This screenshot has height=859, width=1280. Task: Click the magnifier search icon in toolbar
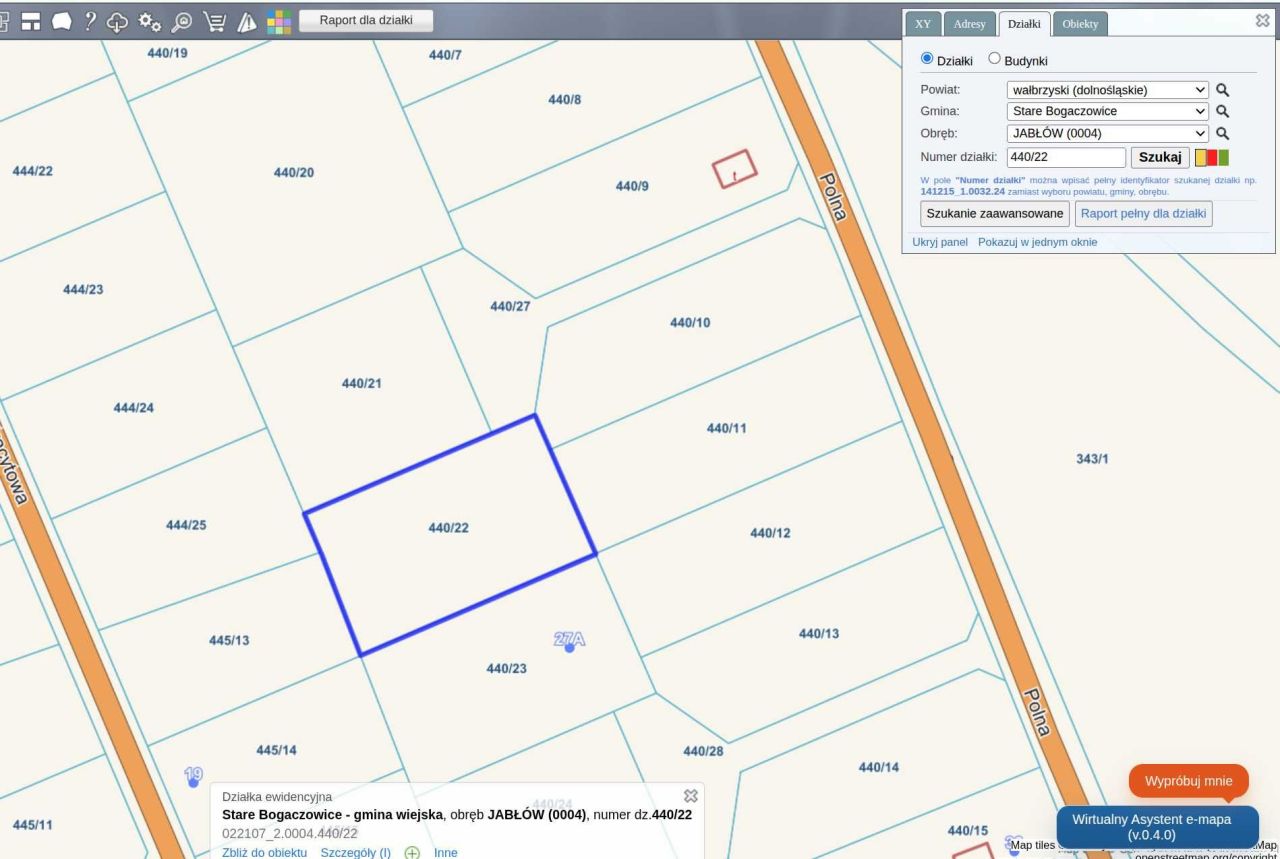point(182,22)
